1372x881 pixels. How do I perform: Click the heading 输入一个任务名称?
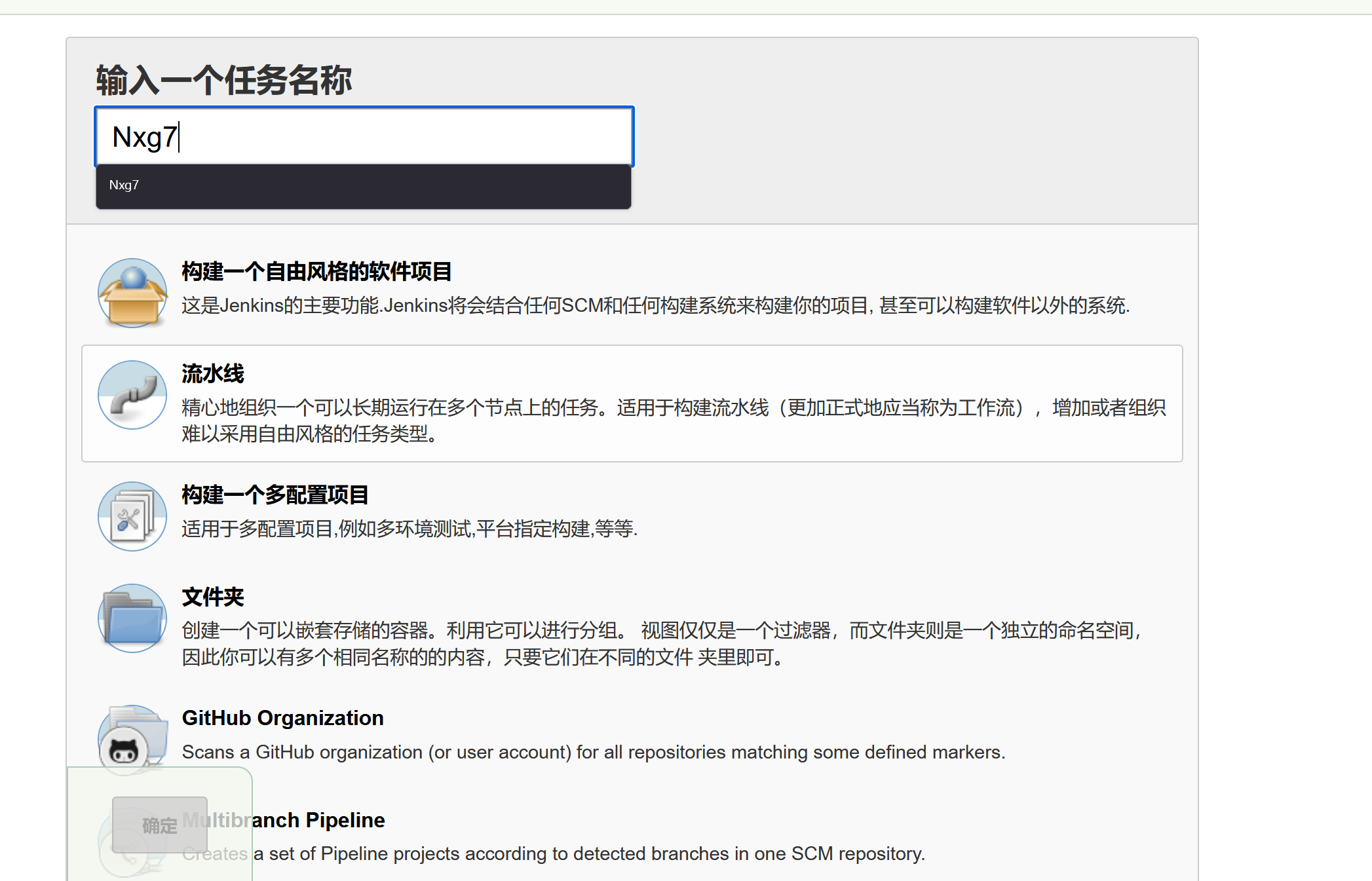coord(224,81)
